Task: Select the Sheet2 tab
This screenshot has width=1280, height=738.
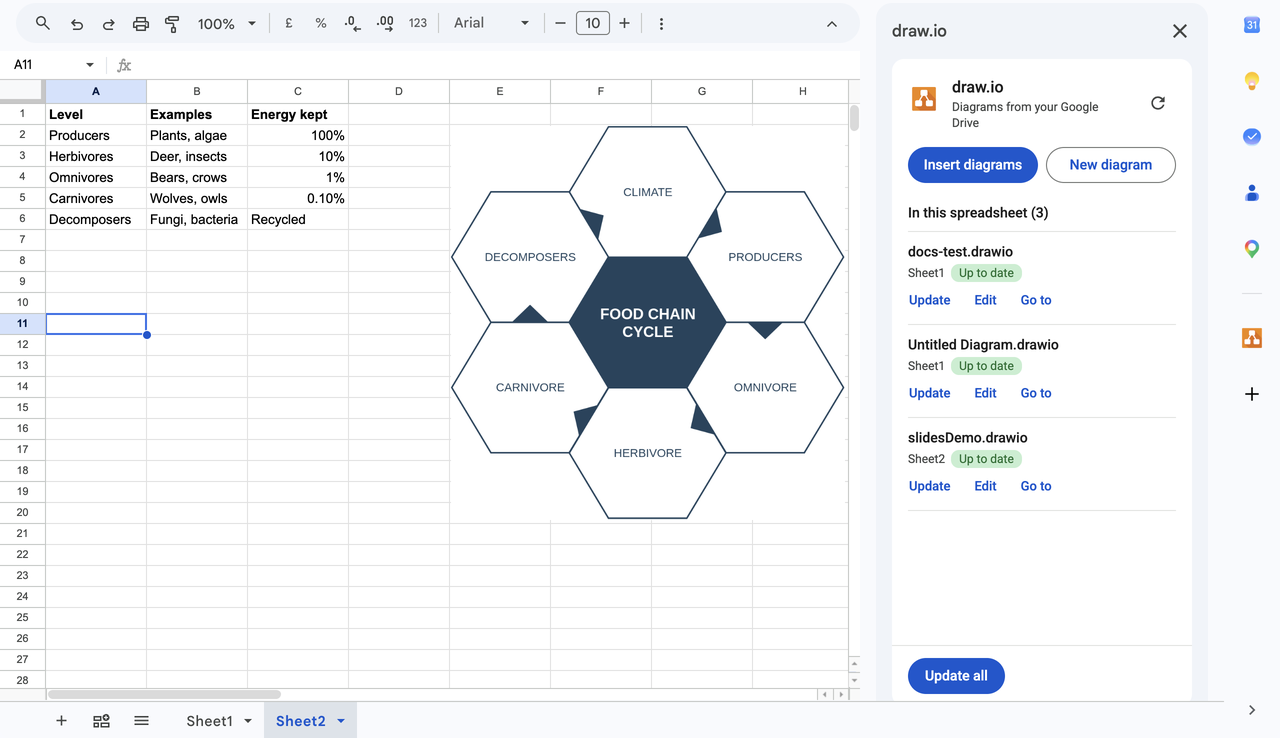Action: [x=301, y=721]
